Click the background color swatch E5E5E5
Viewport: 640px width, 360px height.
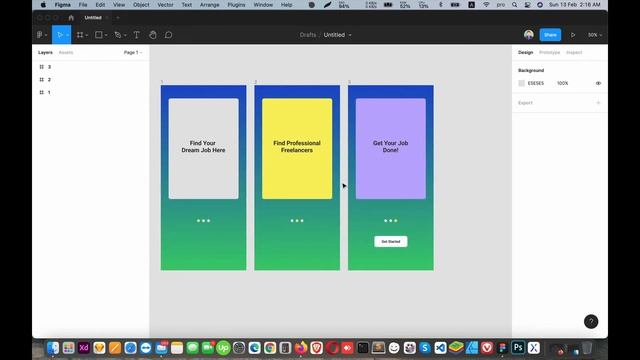tap(521, 83)
